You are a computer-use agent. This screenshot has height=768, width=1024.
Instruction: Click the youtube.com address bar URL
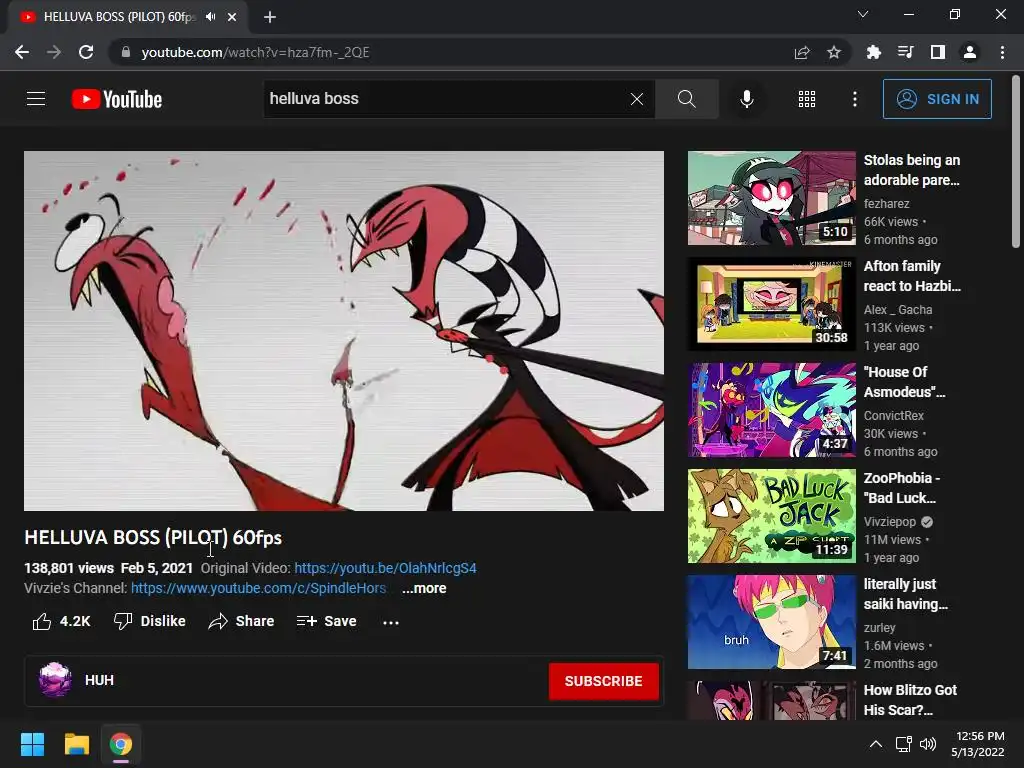coord(255,52)
